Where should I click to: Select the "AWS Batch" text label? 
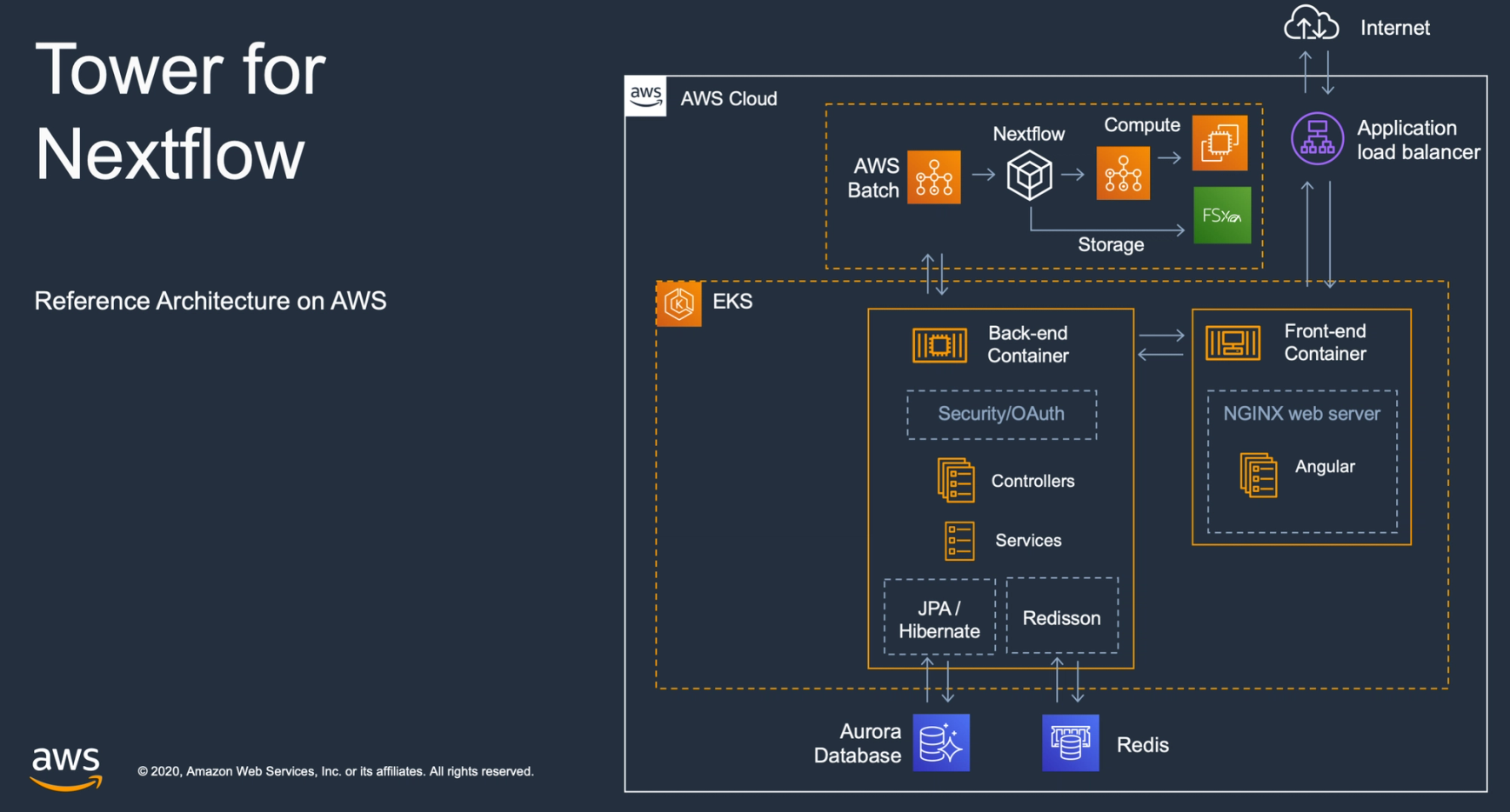pyautogui.click(x=874, y=178)
